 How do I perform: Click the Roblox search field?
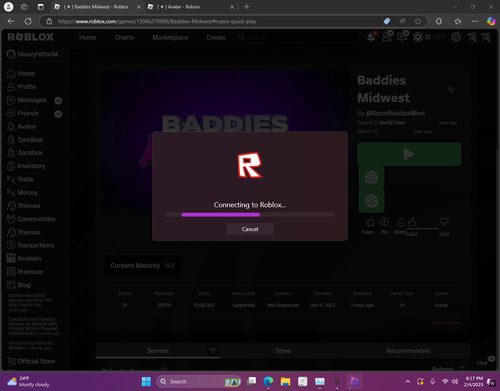point(297,37)
